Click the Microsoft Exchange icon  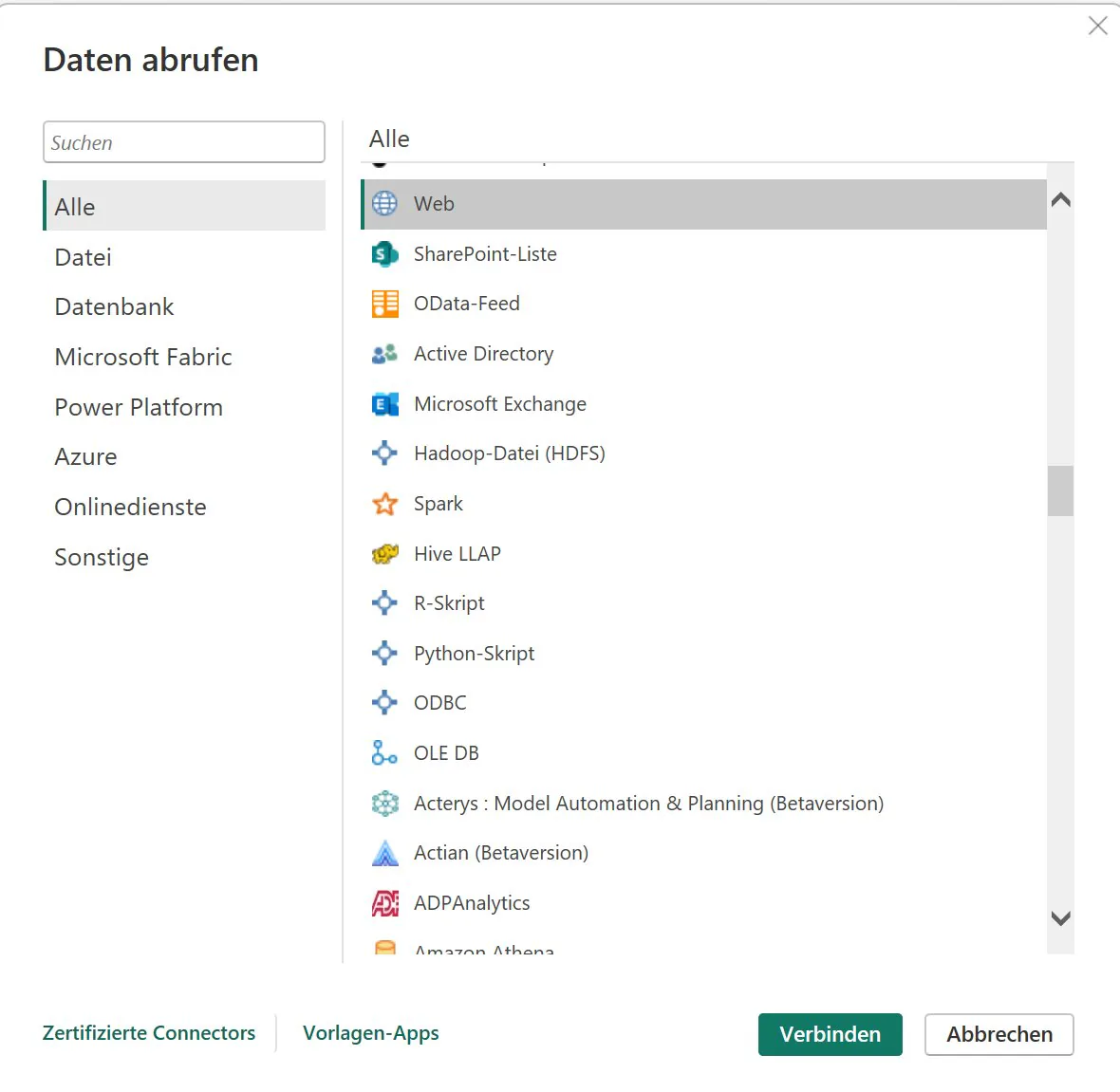tap(384, 403)
